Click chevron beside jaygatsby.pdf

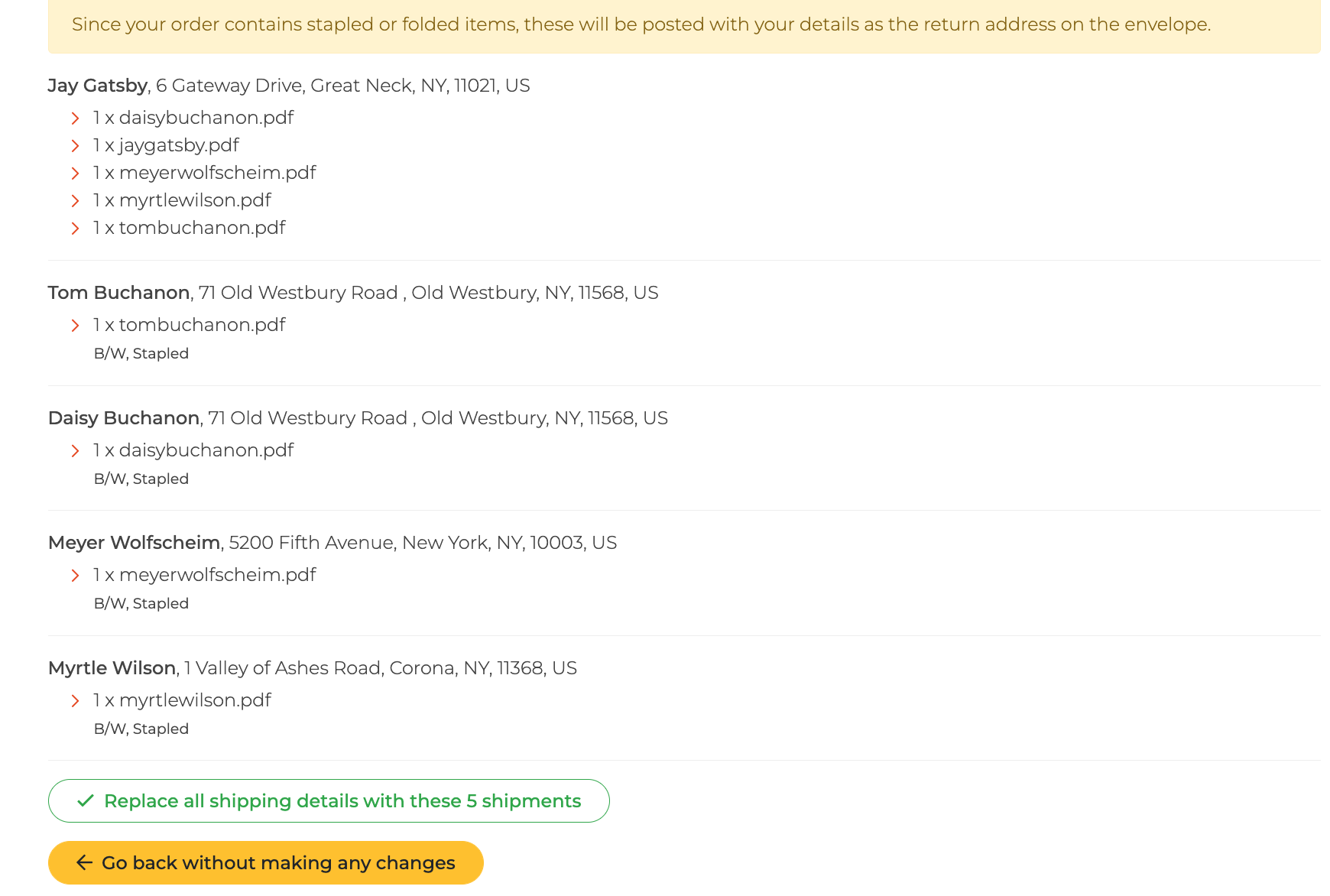pos(75,146)
